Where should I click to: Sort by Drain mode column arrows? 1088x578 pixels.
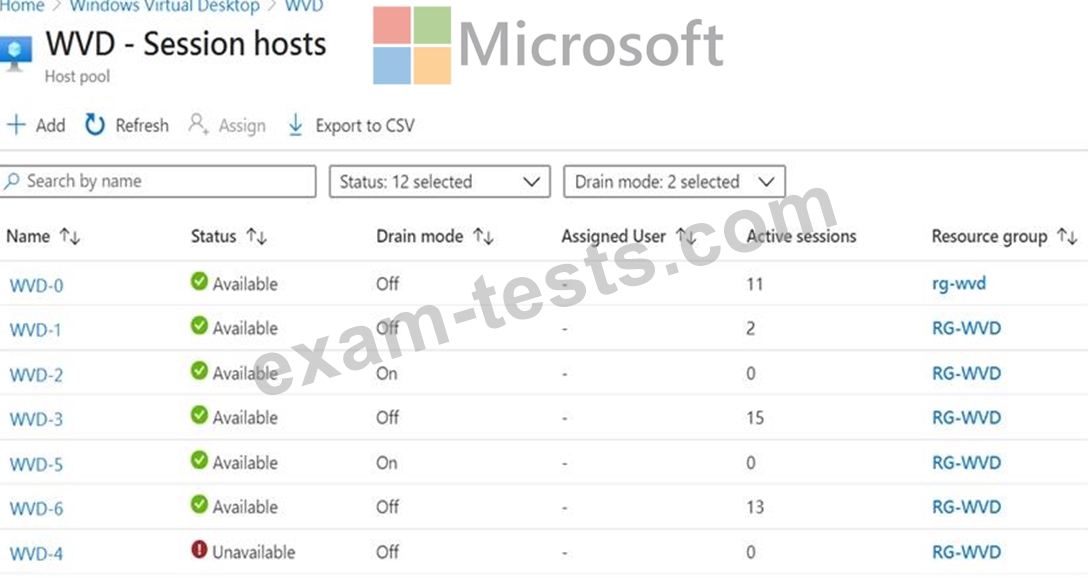[484, 237]
